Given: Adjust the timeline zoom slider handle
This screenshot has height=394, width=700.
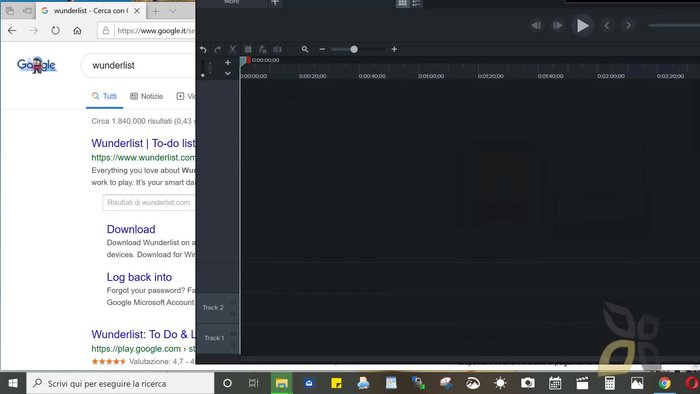Looking at the screenshot, I should 354,49.
